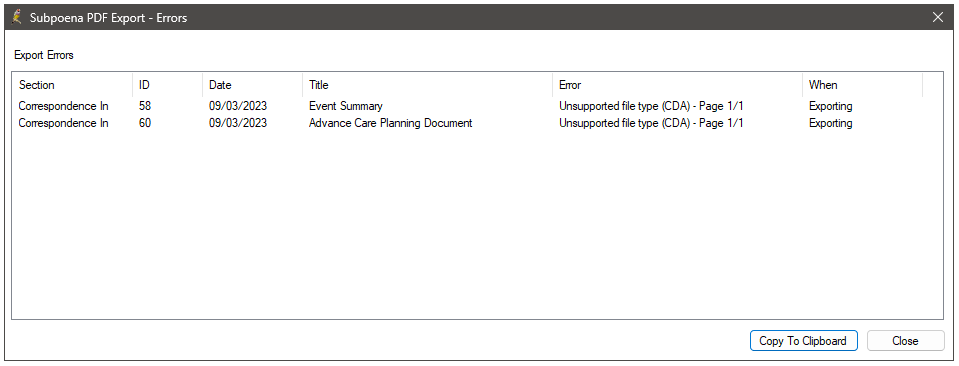Click ID 58 in the errors list
This screenshot has height=366, width=959.
coord(145,106)
